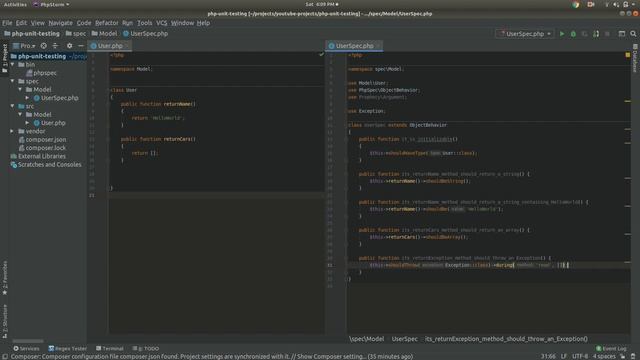640x360 pixels.
Task: Open Project panel settings gear
Action: click(69, 46)
